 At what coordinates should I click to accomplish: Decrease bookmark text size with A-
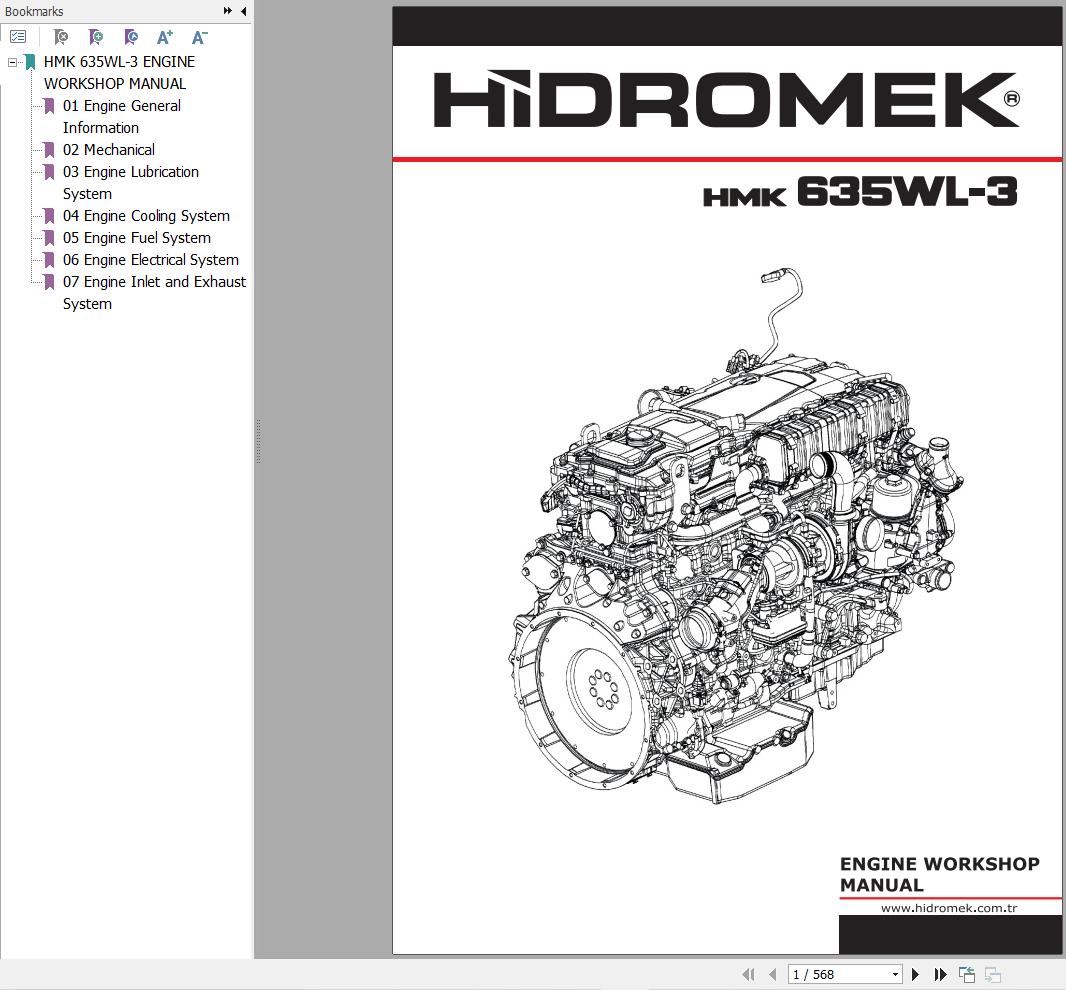coord(199,37)
